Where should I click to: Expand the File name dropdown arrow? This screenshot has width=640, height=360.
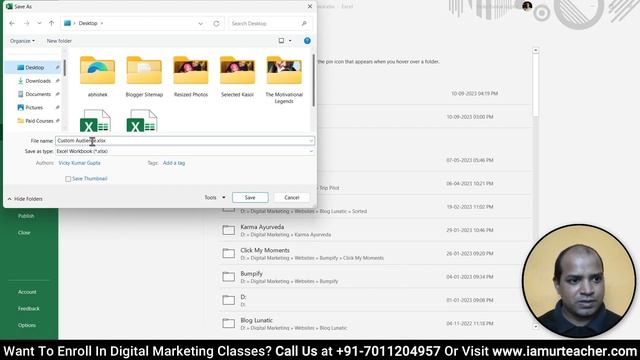click(x=311, y=141)
